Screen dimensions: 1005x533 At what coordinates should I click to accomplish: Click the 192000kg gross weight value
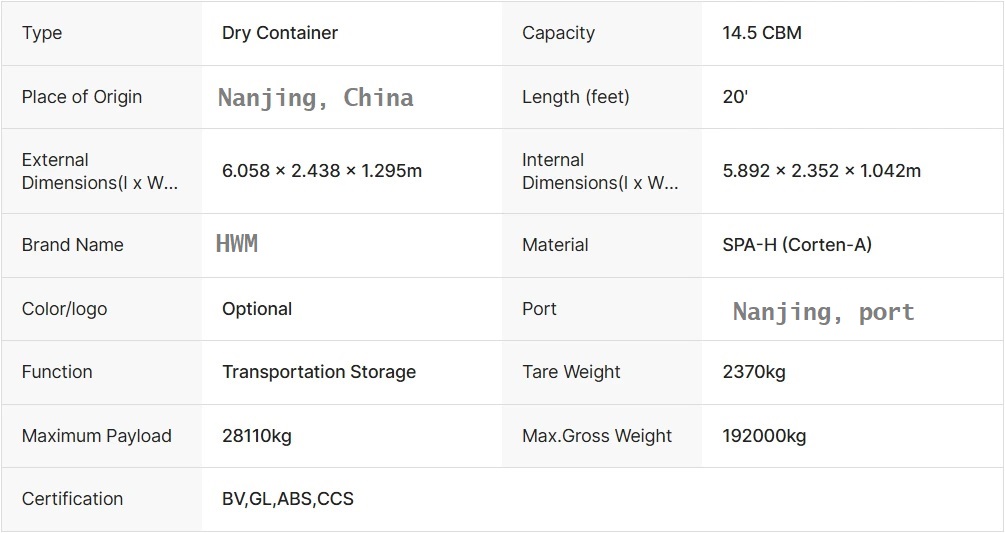coord(764,436)
